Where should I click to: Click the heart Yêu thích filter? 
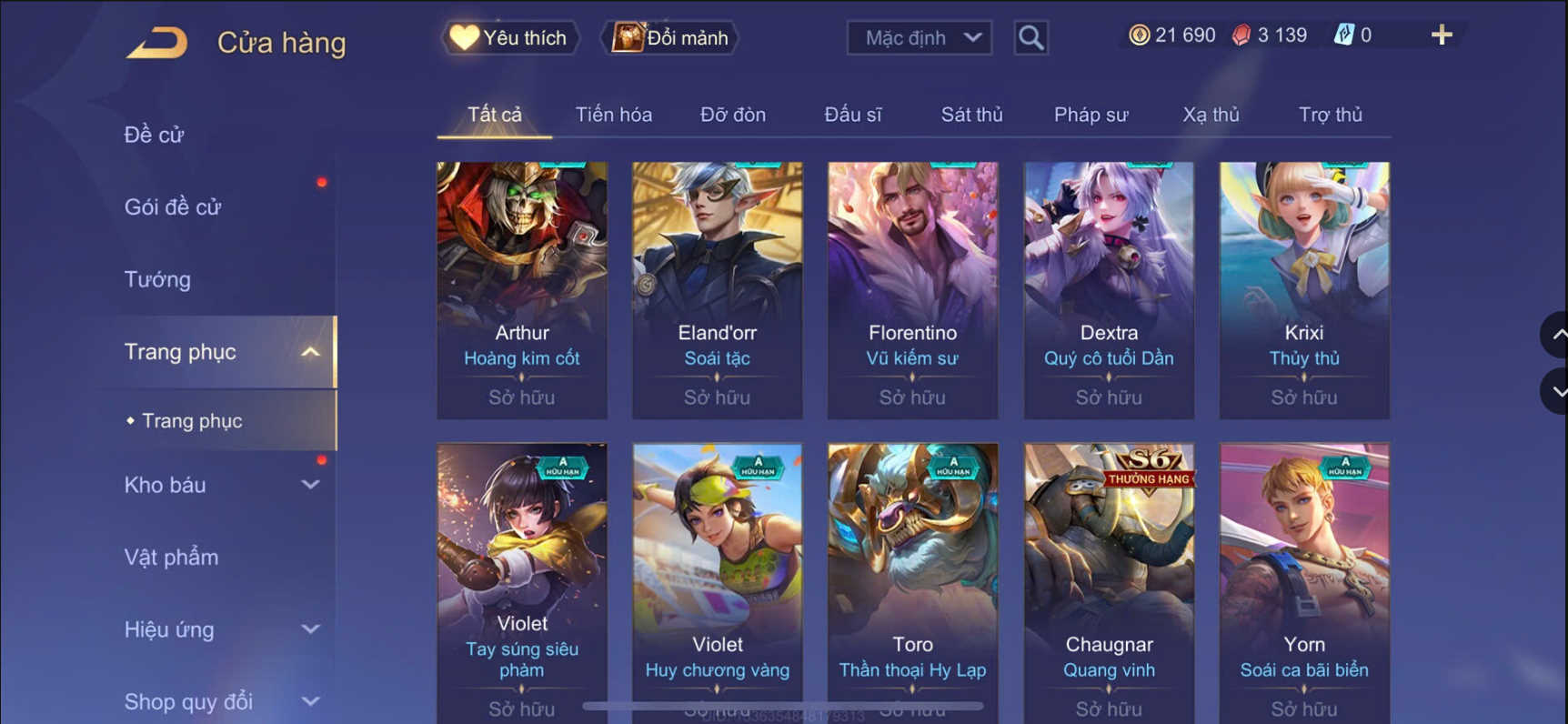(509, 38)
